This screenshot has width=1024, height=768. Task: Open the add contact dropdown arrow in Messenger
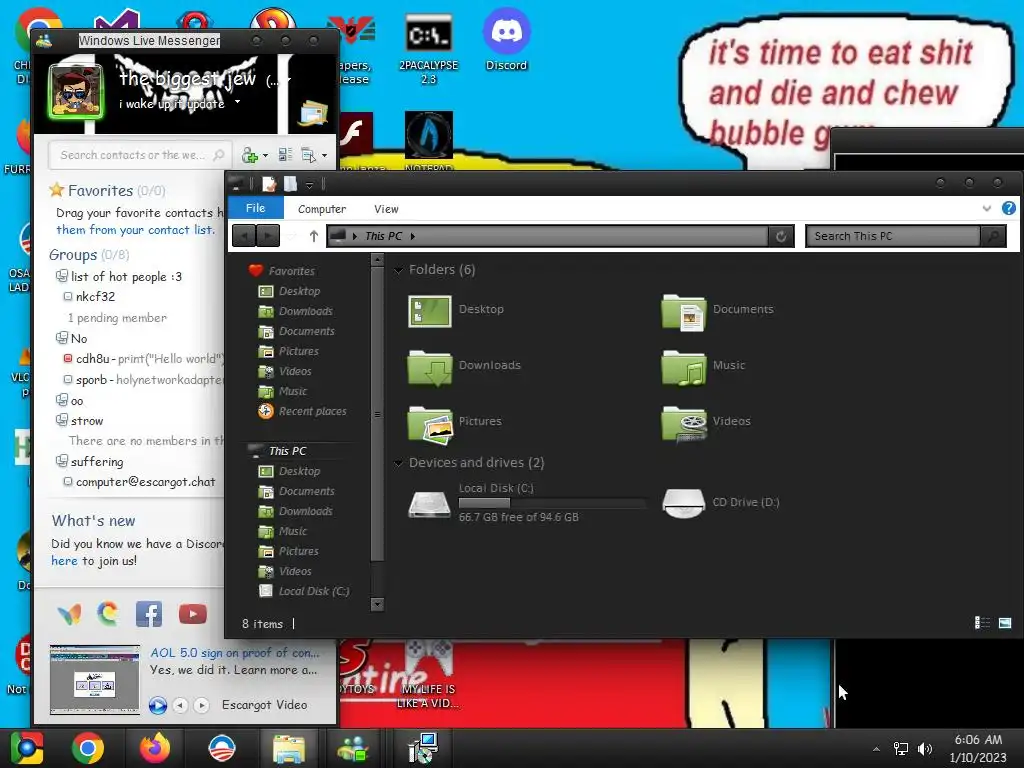point(265,155)
